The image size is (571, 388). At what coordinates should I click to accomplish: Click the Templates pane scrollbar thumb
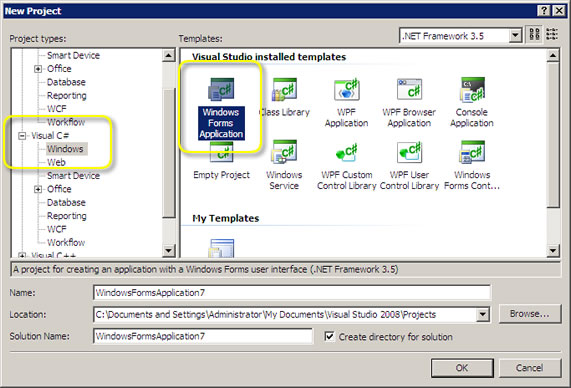[x=553, y=135]
